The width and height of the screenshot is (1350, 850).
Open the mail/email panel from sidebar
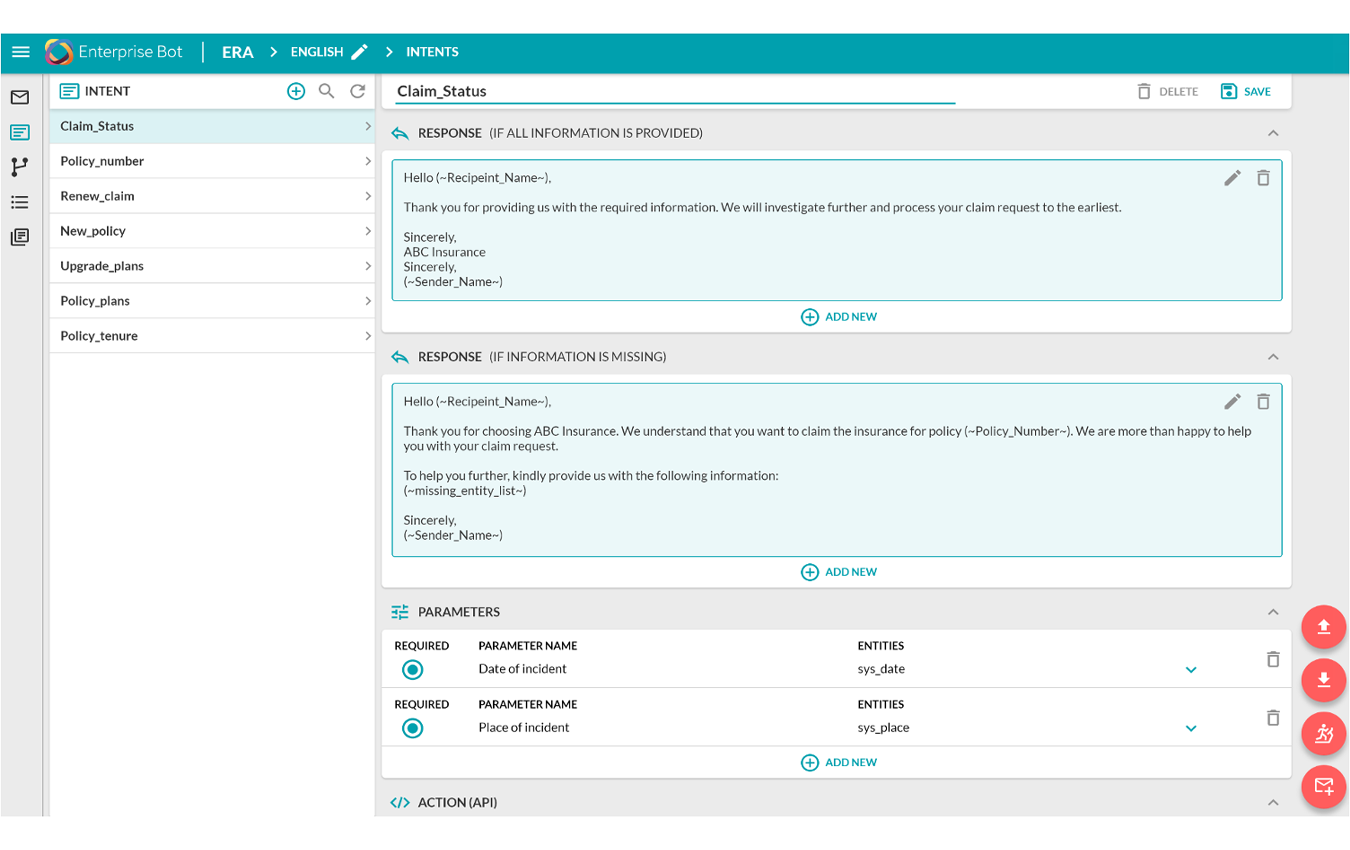click(x=20, y=97)
